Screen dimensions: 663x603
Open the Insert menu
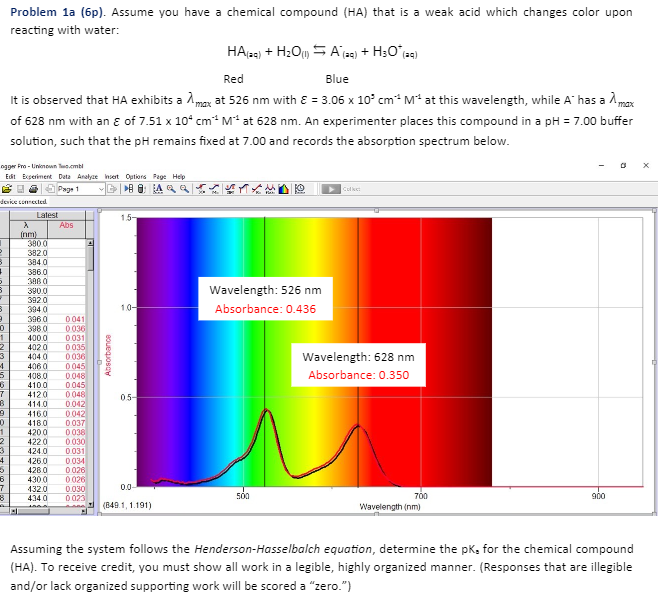point(112,177)
